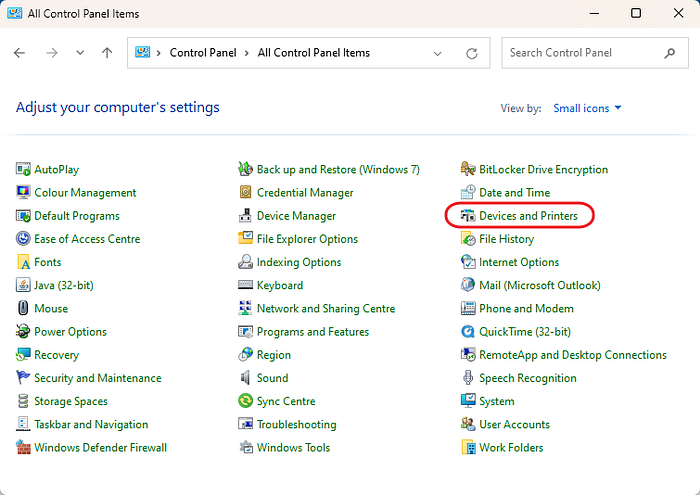Viewport: 700px width, 495px height.
Task: Select Control Panel in the address breadcrumb
Action: tap(201, 53)
